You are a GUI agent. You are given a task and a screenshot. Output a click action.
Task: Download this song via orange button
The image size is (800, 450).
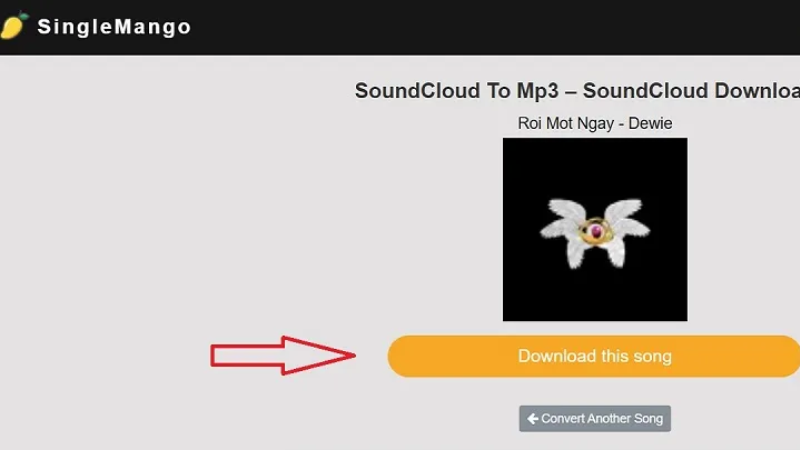pyautogui.click(x=593, y=356)
